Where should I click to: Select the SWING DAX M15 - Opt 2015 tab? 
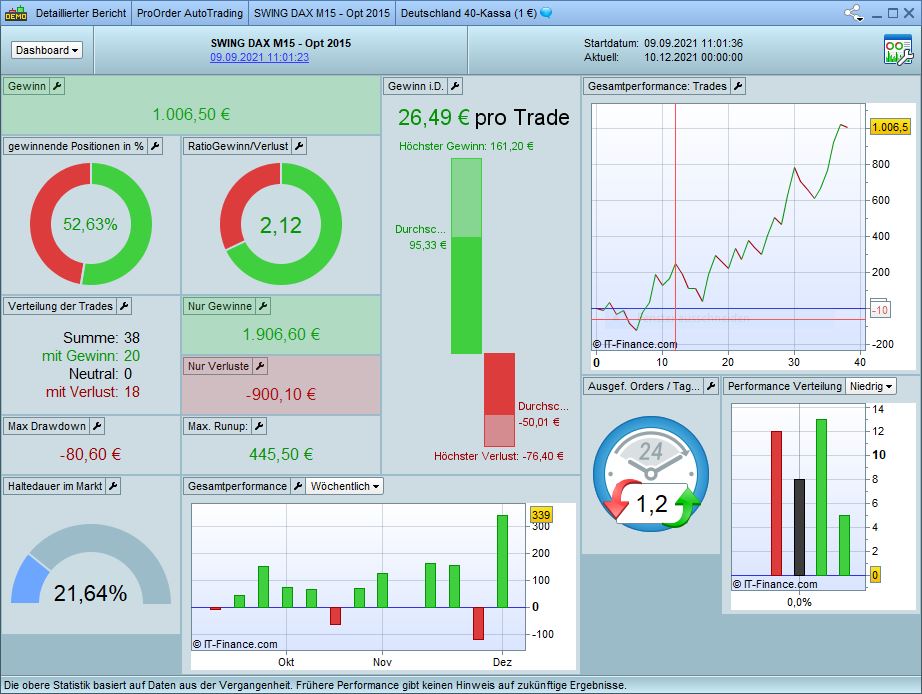pyautogui.click(x=322, y=13)
